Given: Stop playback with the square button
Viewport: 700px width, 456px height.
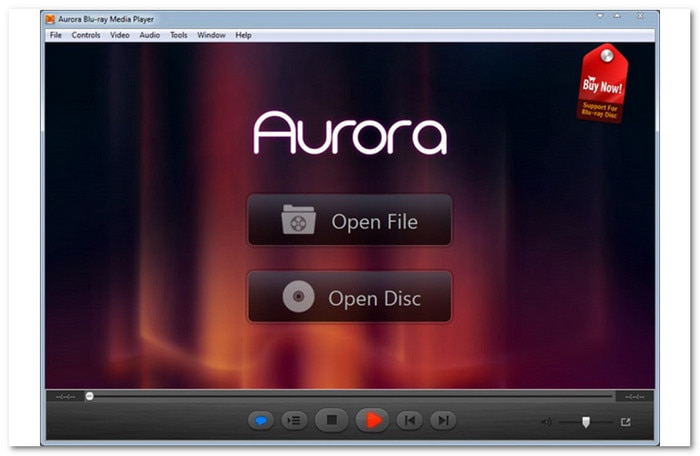Looking at the screenshot, I should coord(331,420).
